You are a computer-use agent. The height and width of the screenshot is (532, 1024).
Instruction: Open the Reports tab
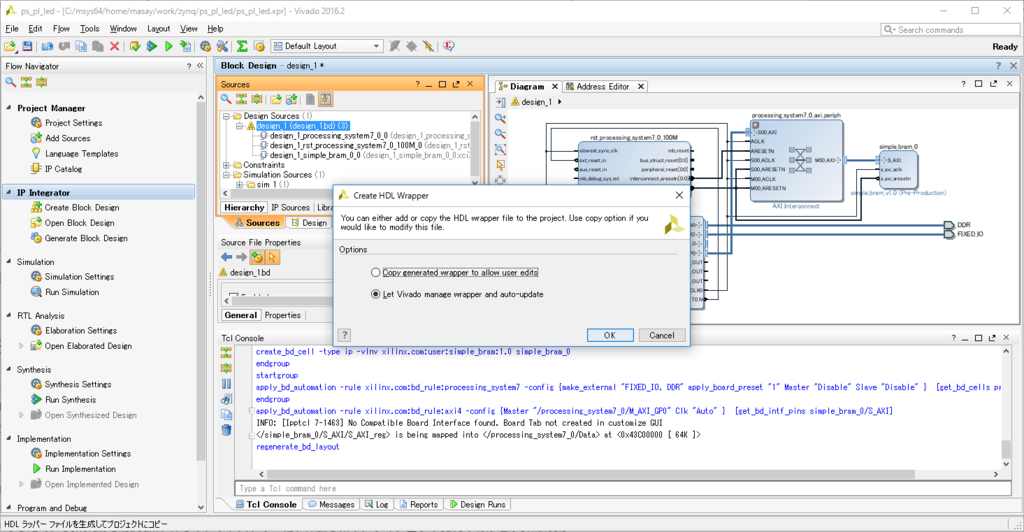coord(418,505)
